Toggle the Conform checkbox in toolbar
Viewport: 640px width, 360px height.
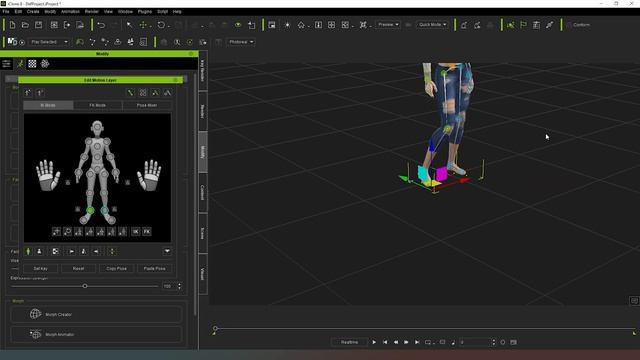[569, 25]
